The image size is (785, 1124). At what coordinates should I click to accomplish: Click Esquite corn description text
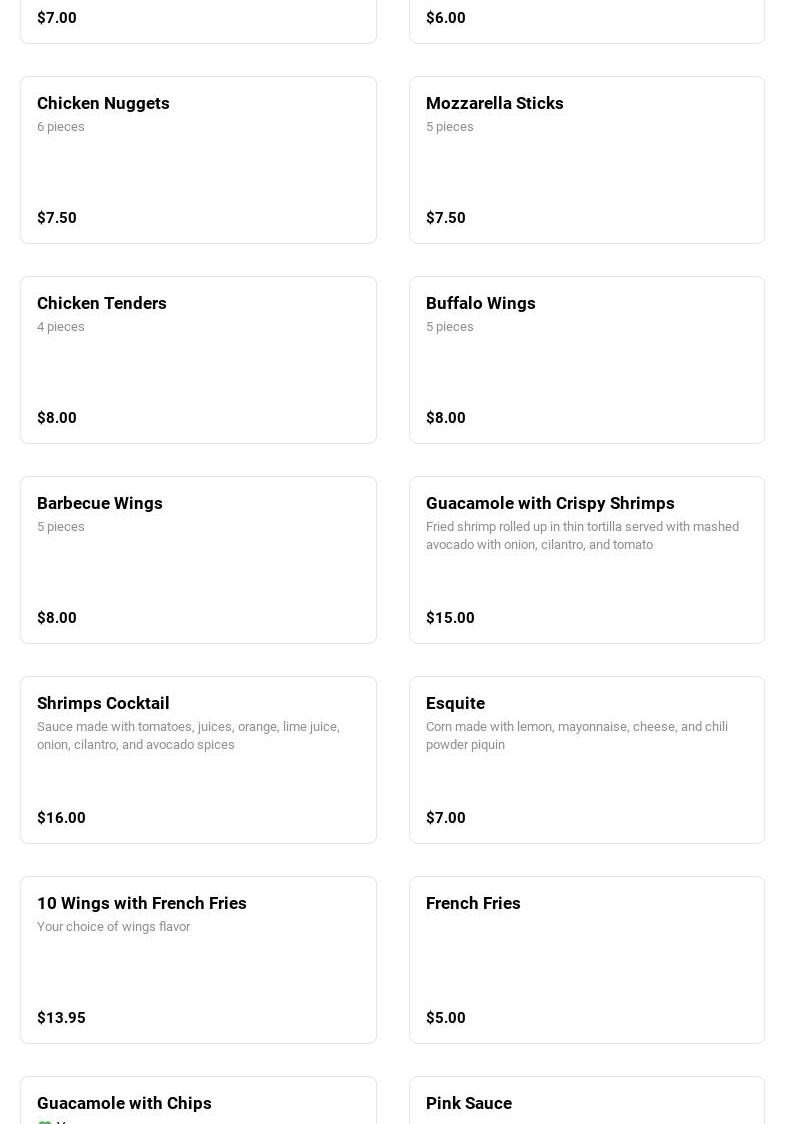[576, 735]
